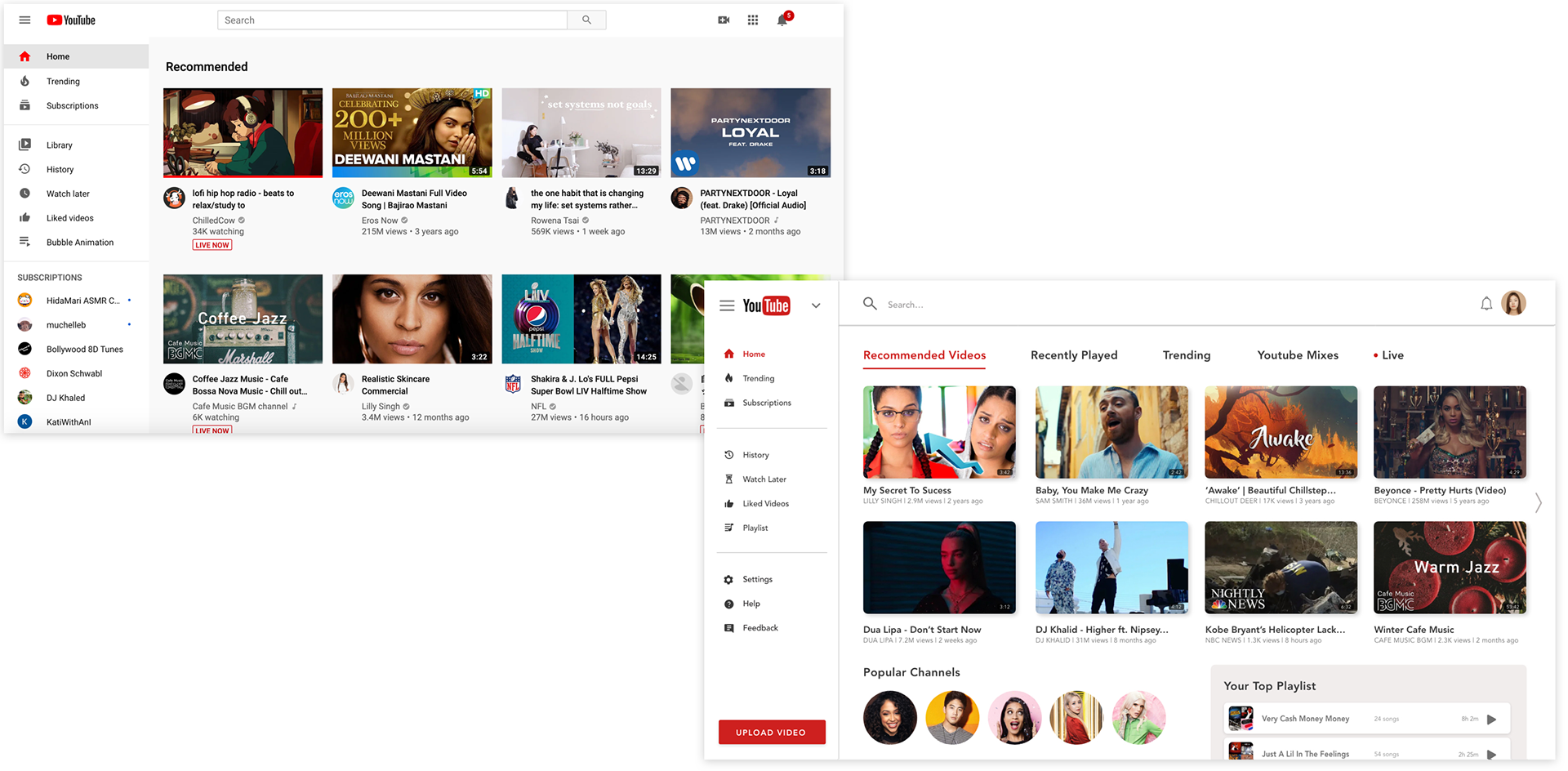The image size is (1568, 771).
Task: Click the YouTube logo in original window
Action: pos(71,20)
